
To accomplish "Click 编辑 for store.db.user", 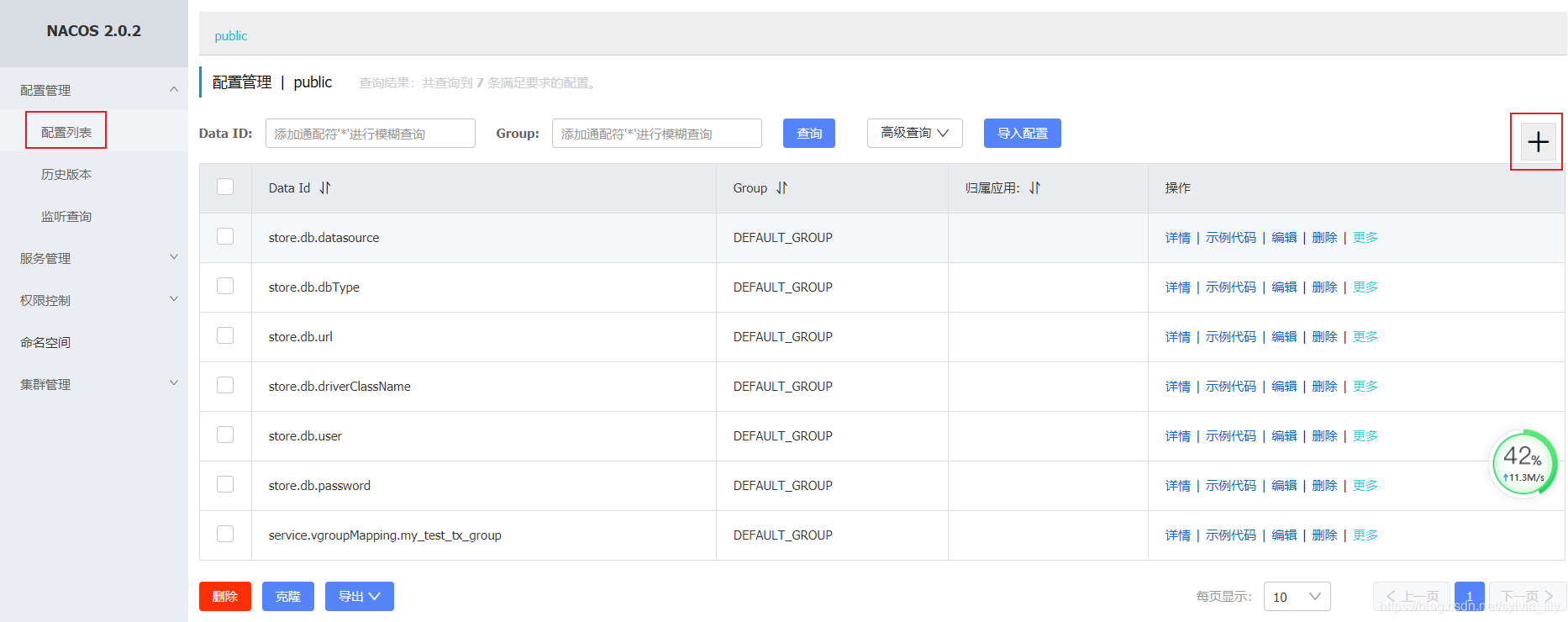I will coord(1284,436).
